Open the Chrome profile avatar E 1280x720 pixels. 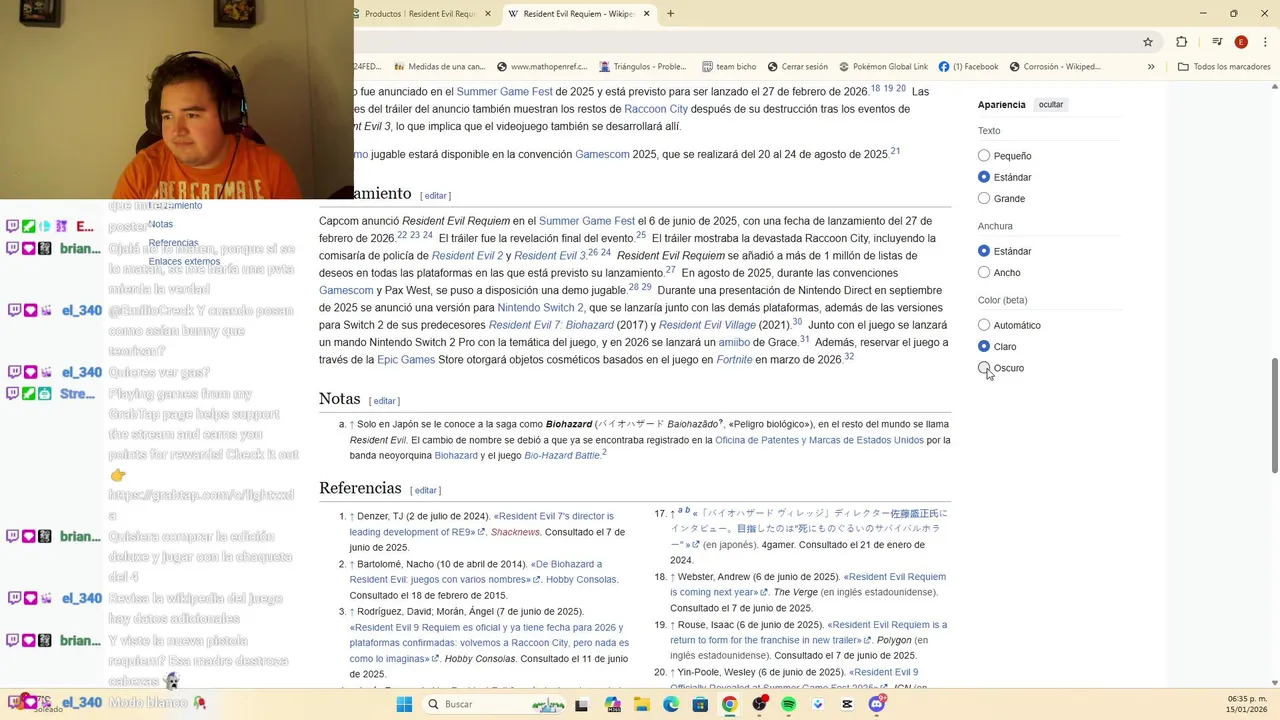1241,42
